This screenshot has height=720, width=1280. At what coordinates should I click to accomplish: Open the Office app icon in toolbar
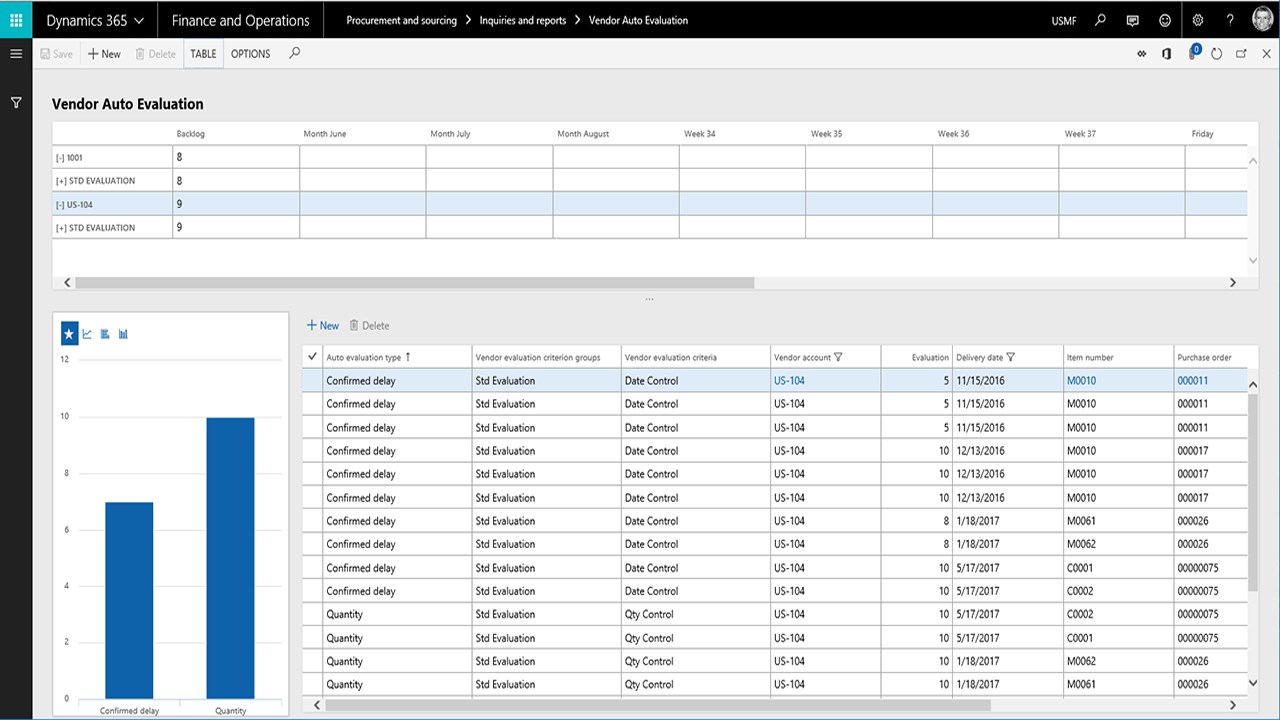click(1166, 54)
